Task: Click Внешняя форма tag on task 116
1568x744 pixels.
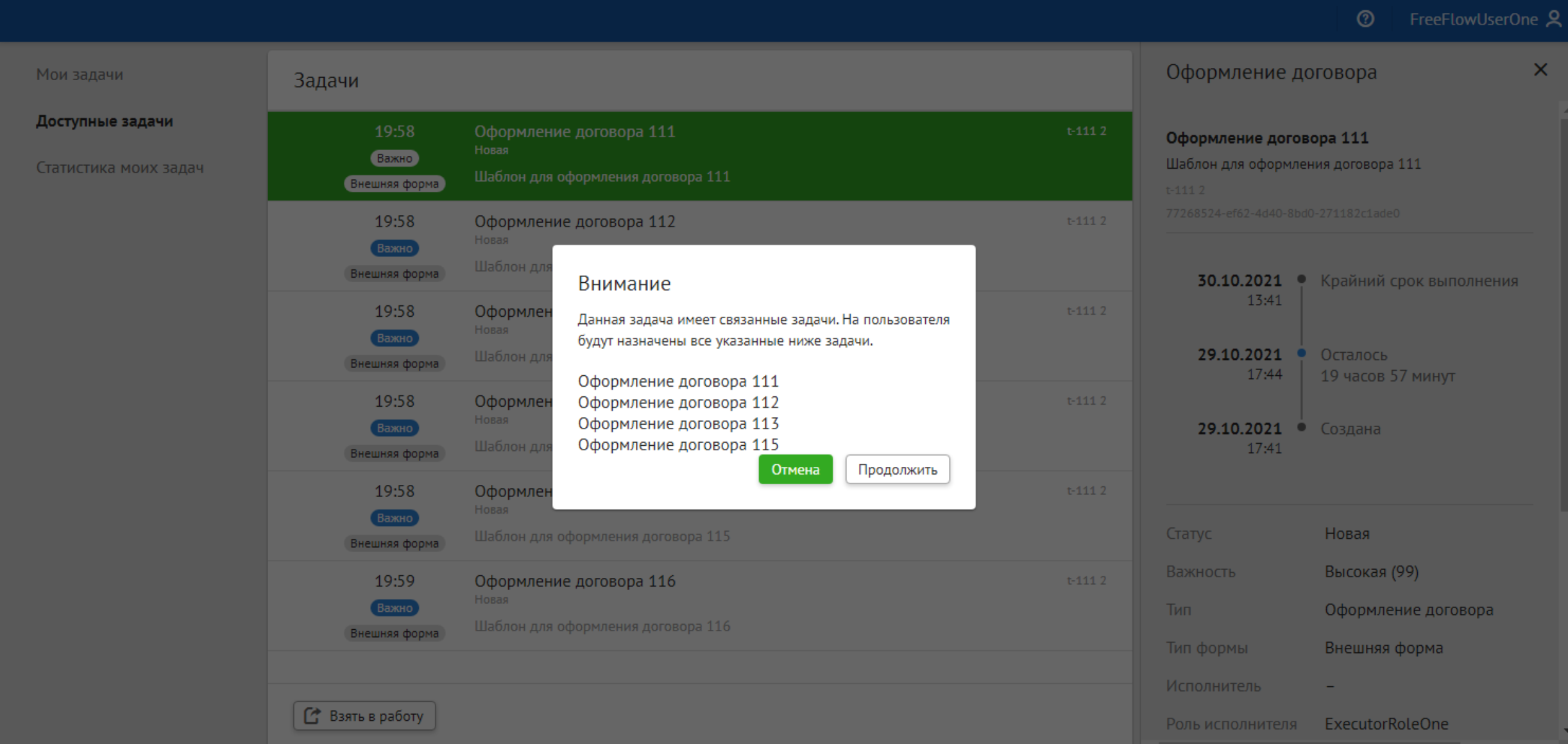Action: point(394,633)
